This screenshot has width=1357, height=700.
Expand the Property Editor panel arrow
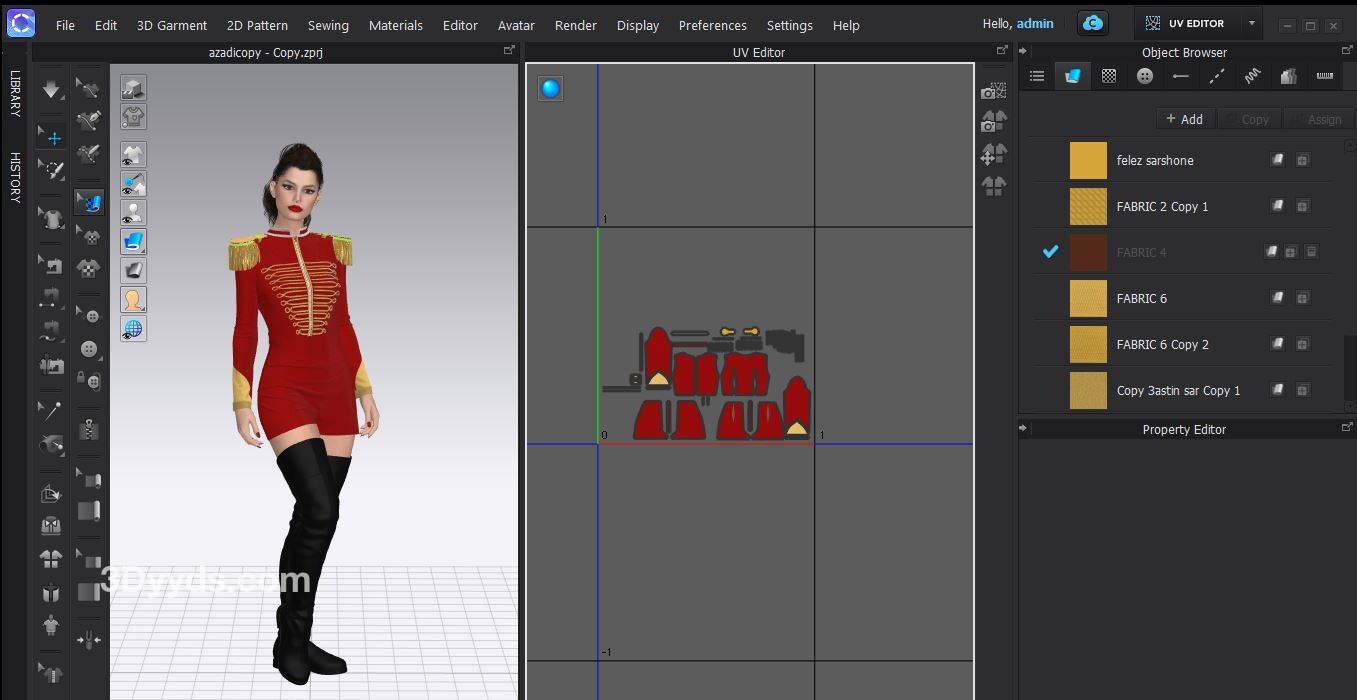(1023, 428)
